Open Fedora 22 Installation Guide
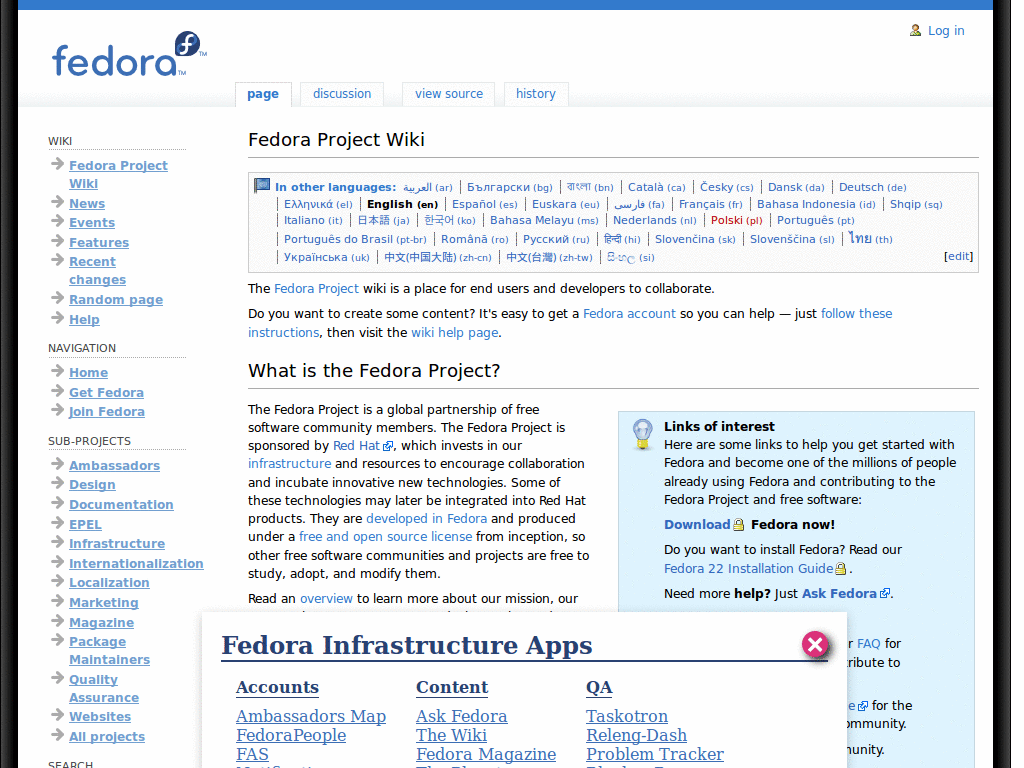 click(748, 569)
